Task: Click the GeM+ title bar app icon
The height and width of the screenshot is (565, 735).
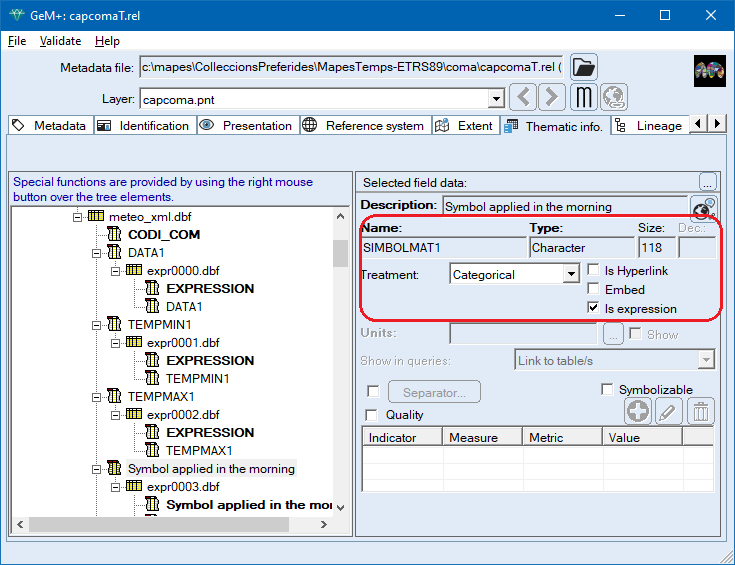Action: [x=17, y=15]
